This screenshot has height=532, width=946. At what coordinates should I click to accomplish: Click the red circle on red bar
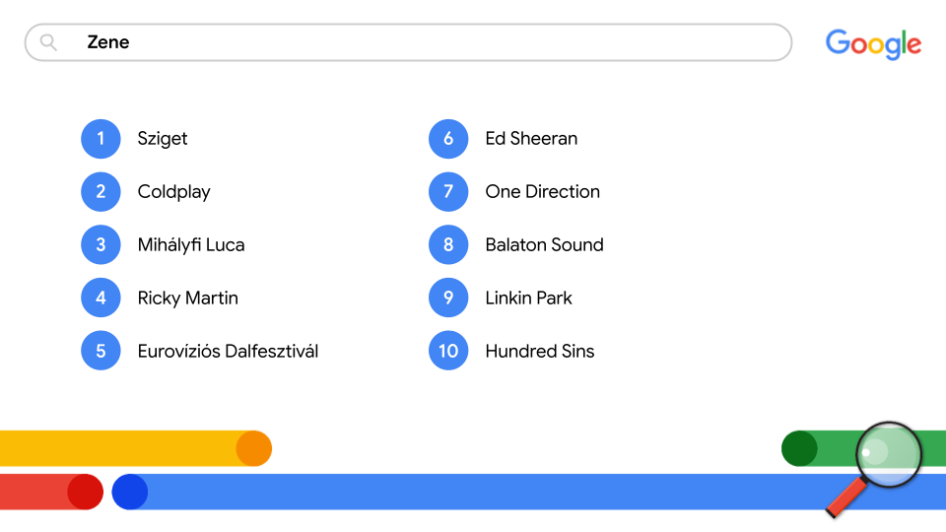point(85,492)
